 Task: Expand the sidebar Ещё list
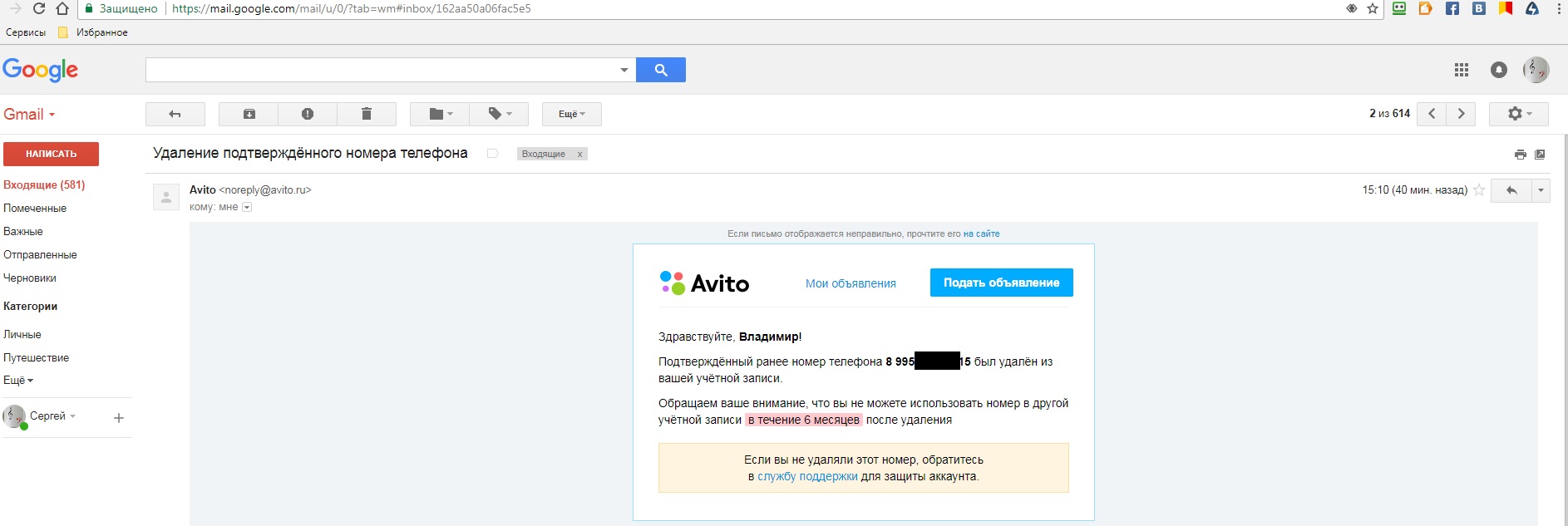point(18,381)
